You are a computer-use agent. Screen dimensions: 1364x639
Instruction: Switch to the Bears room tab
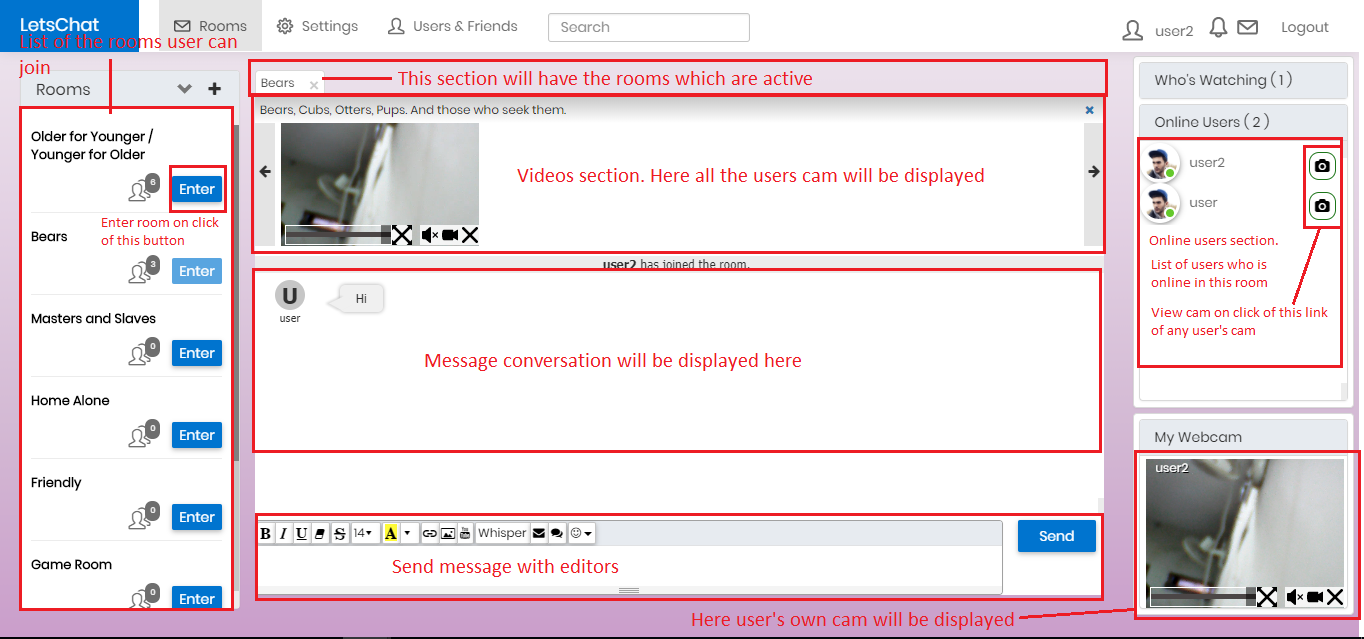coord(278,83)
